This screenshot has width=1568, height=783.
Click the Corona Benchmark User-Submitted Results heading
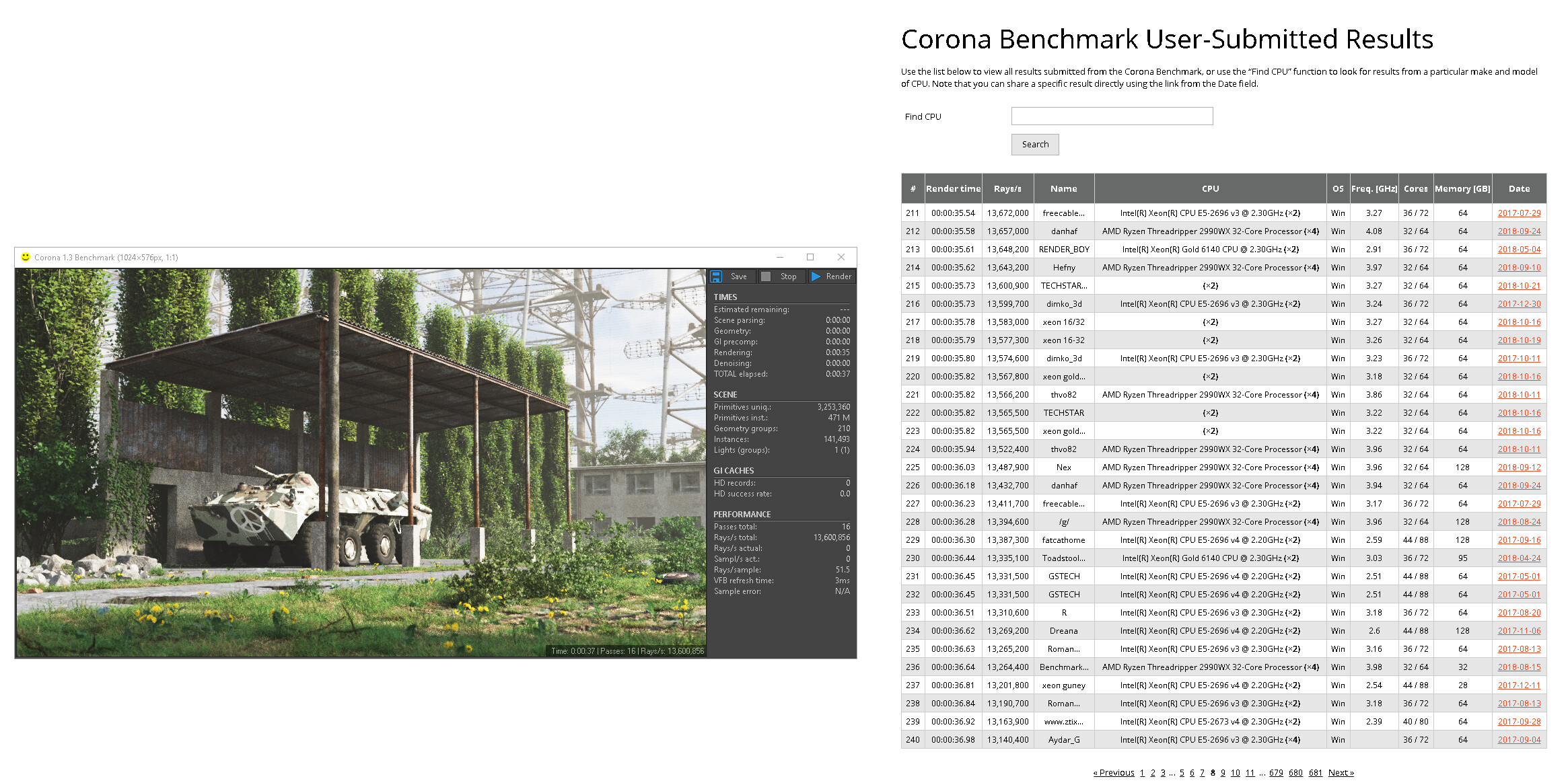tap(1167, 39)
